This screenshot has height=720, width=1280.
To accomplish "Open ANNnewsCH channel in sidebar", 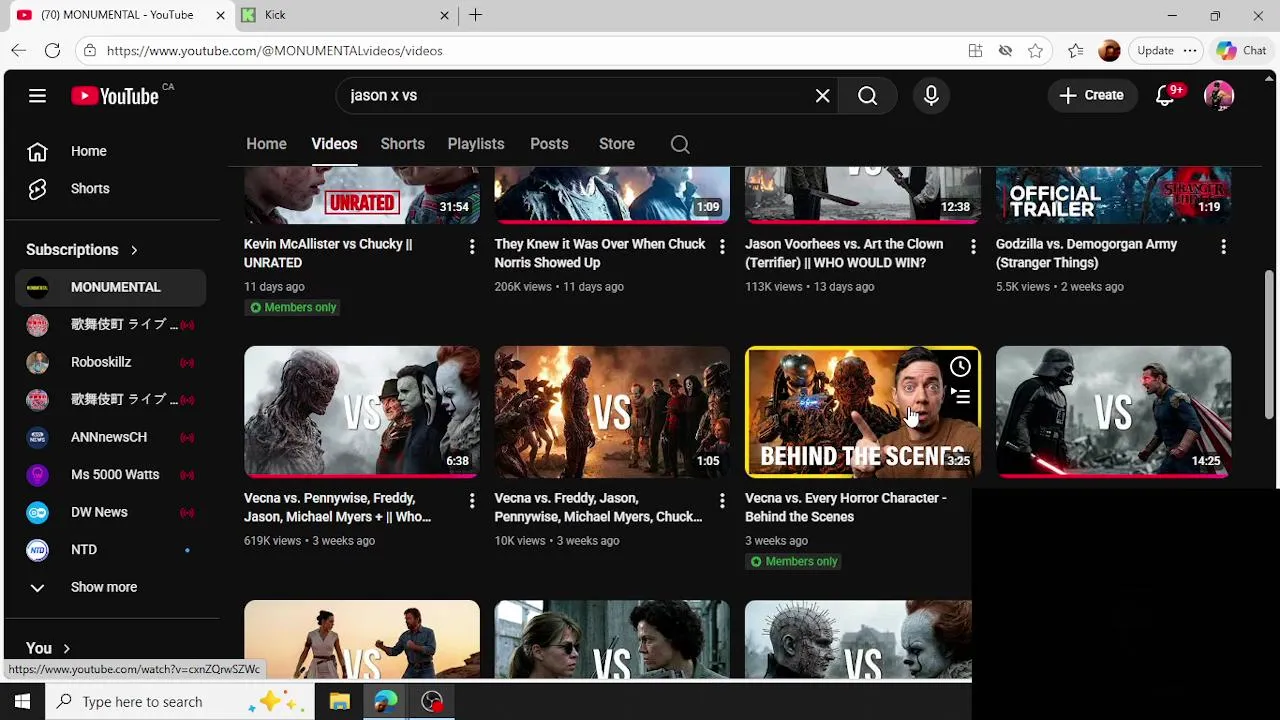I will 110,438.
